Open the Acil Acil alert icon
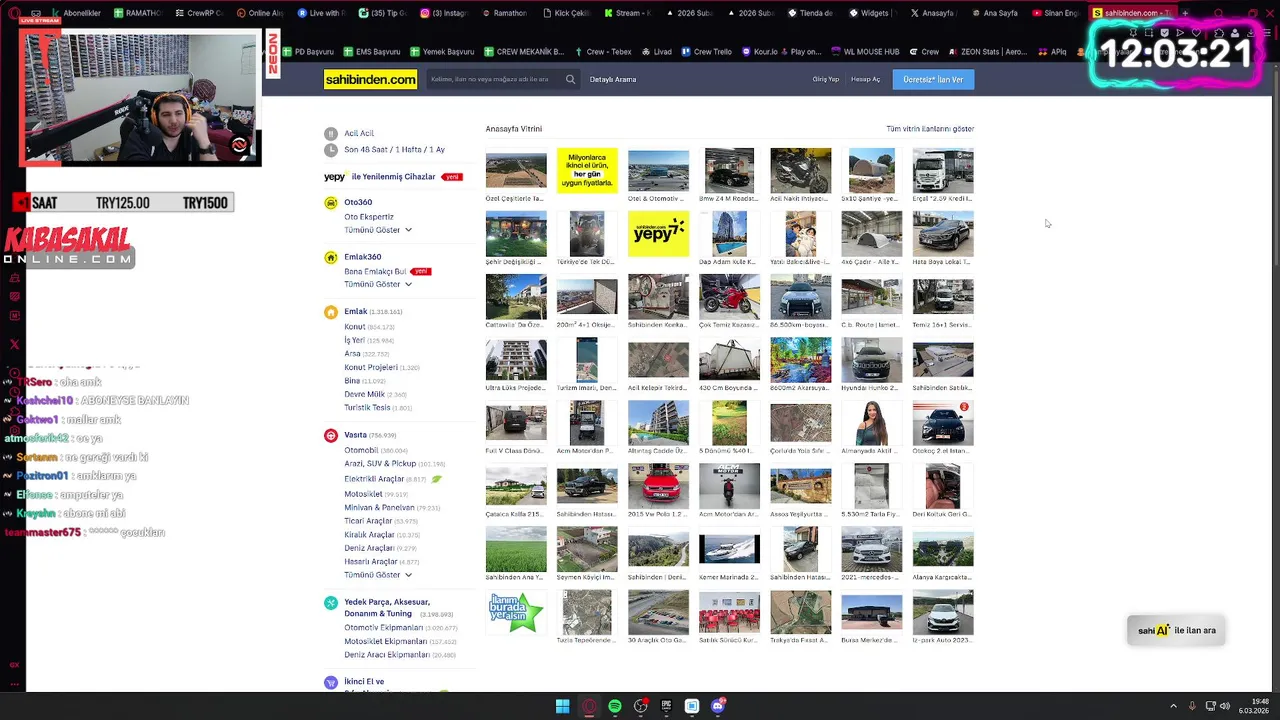The image size is (1280, 720). pos(331,133)
